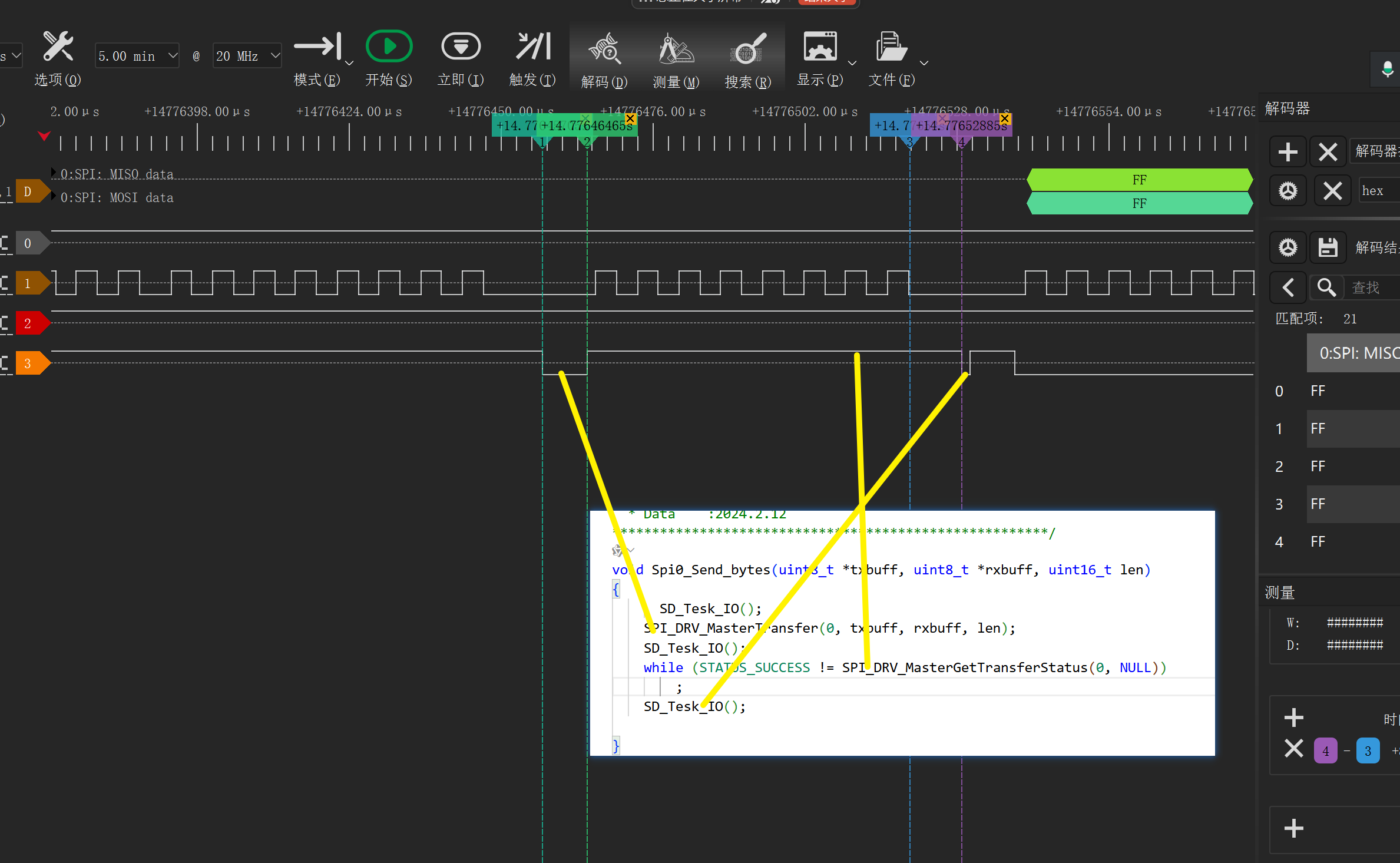Open the 选项(O) options tool icon
Screen dimensions: 1400x863
click(58, 47)
